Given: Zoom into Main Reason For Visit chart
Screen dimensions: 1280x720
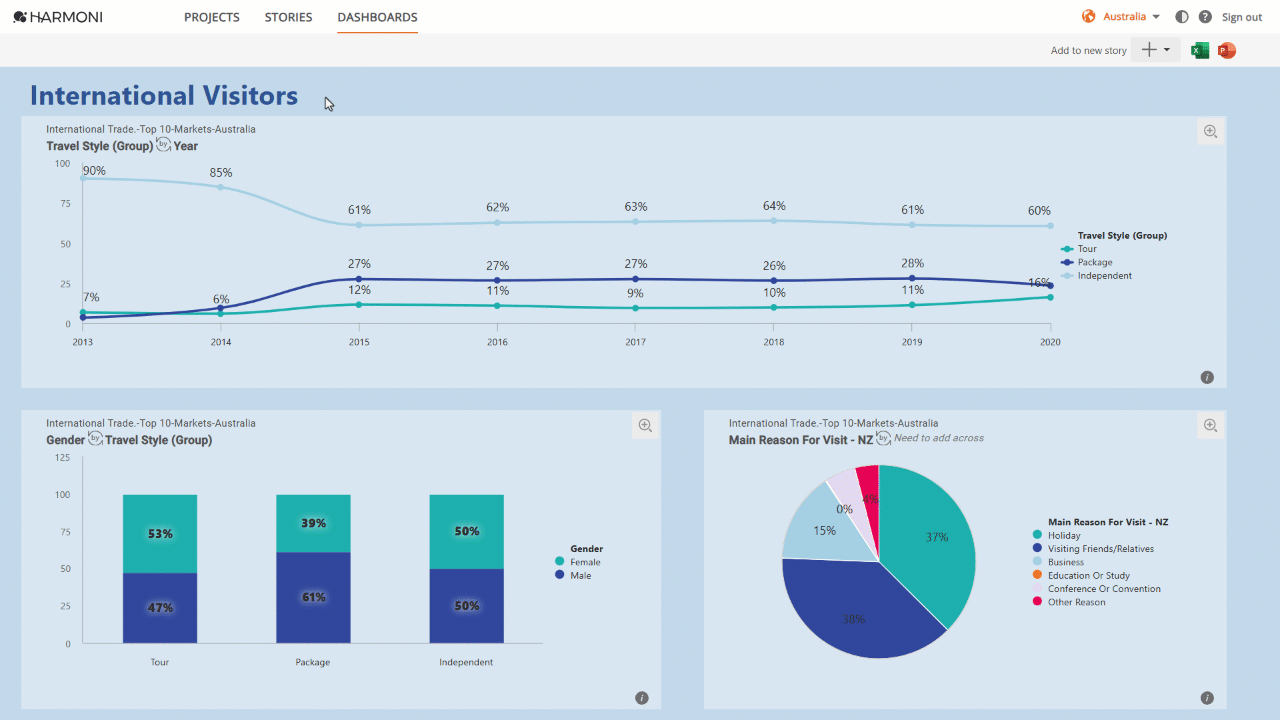Looking at the screenshot, I should click(x=1211, y=425).
